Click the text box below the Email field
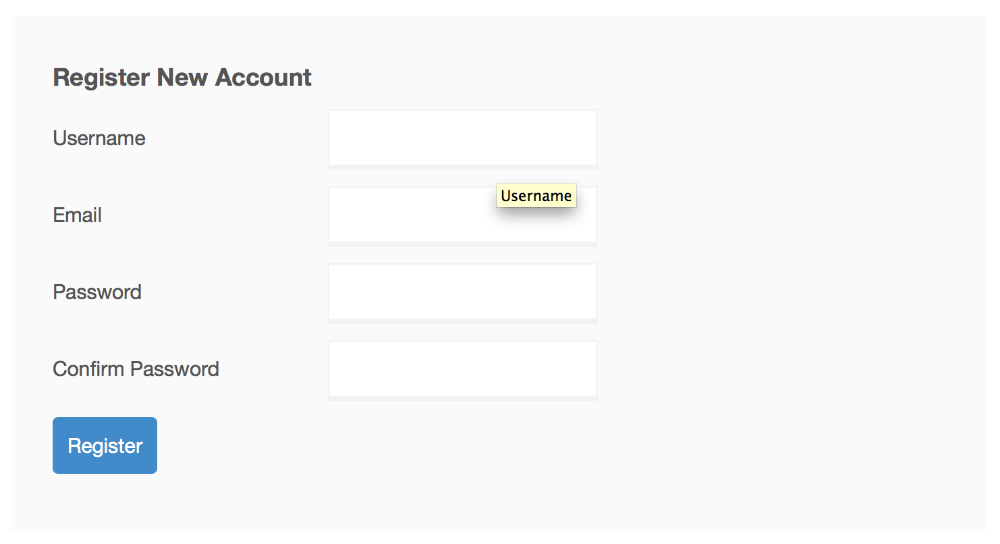Screen dimensions: 1000x544 tap(462, 292)
